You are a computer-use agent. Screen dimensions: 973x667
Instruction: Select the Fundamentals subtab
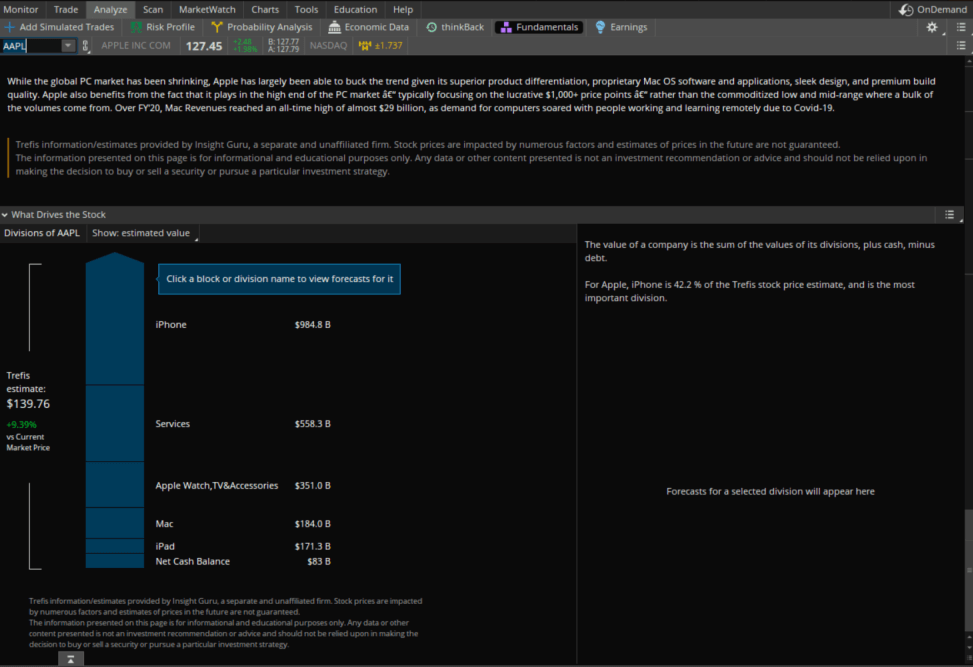(x=539, y=27)
